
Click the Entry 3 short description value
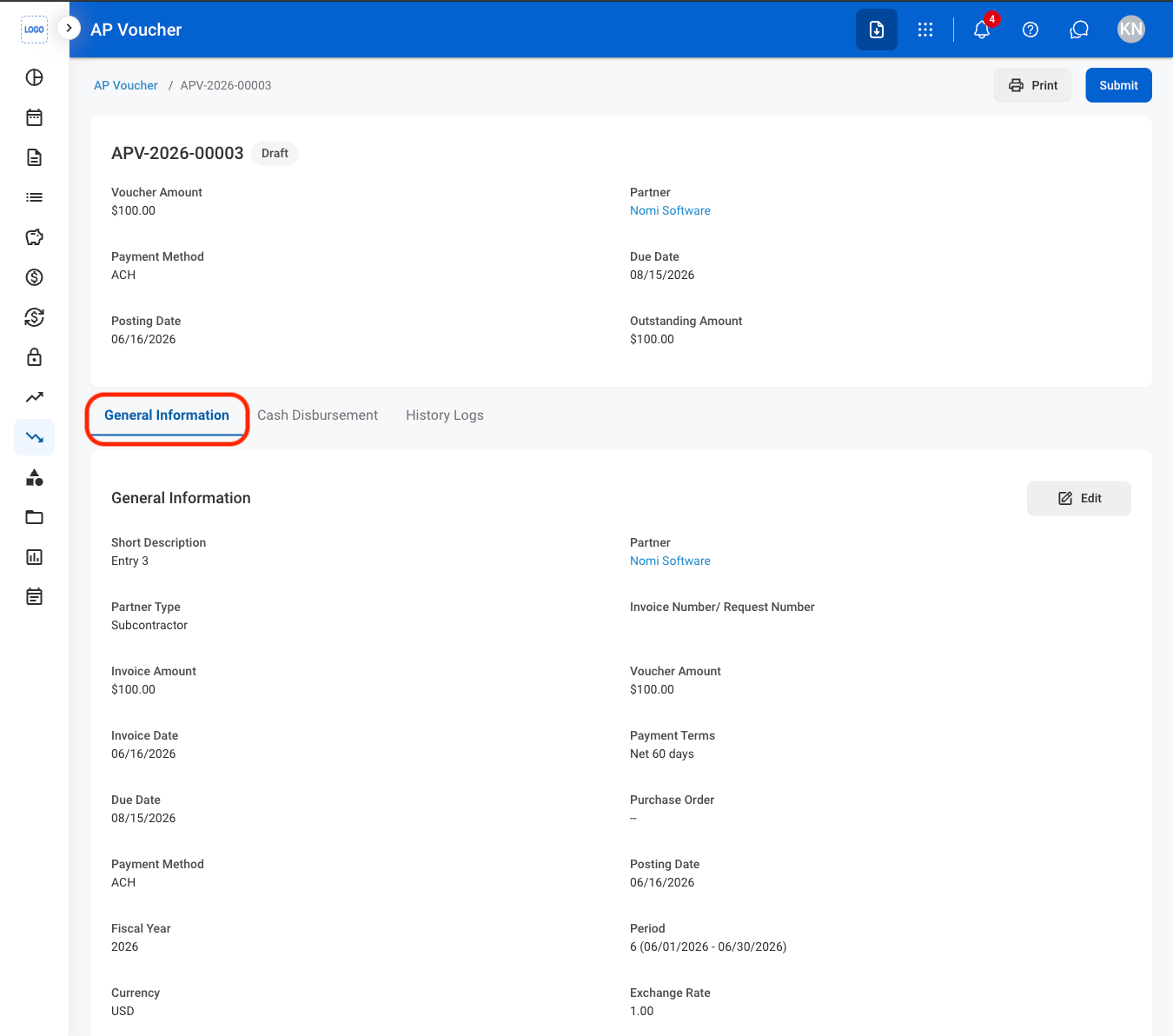tap(129, 561)
